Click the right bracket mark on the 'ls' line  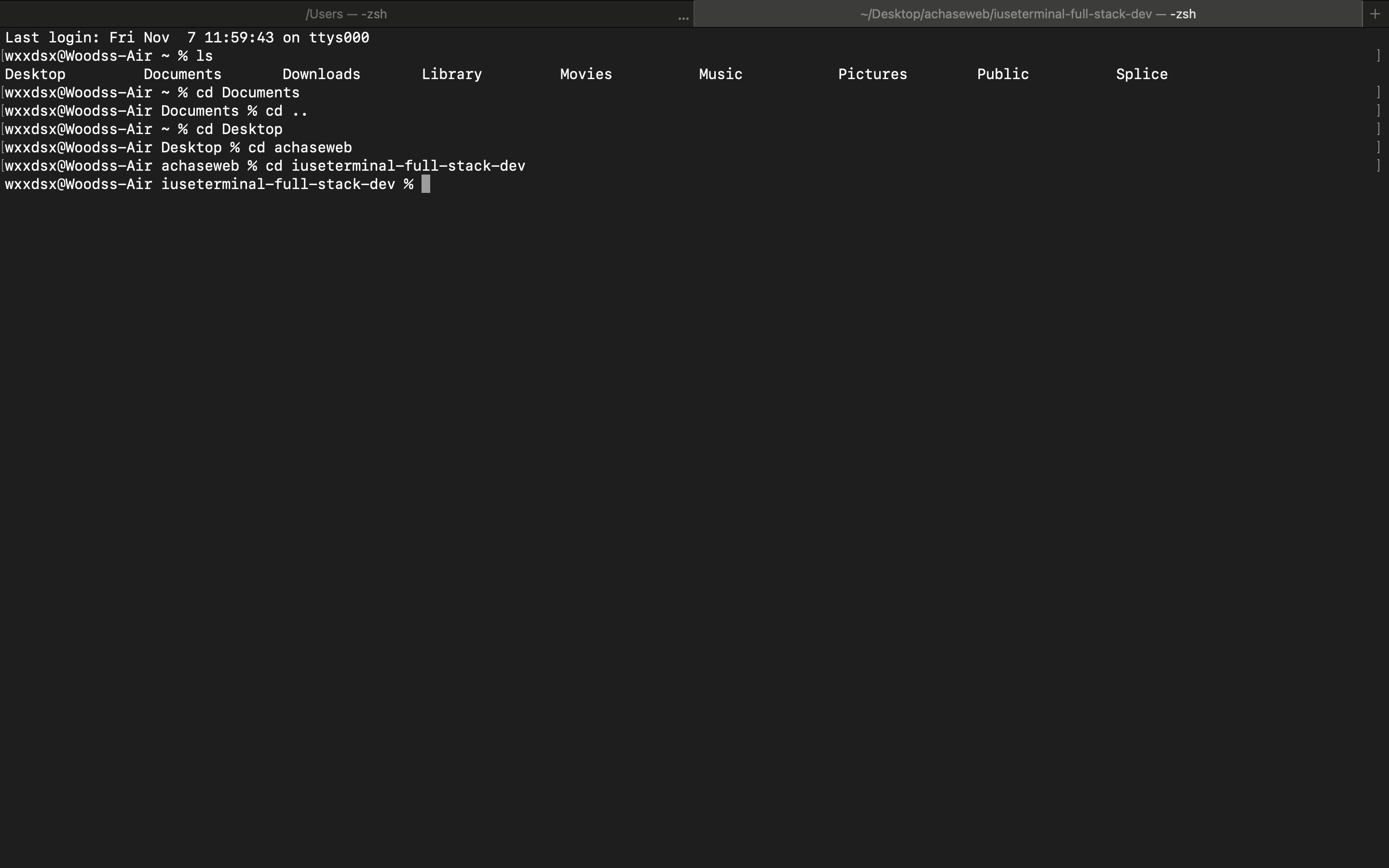pyautogui.click(x=1378, y=55)
